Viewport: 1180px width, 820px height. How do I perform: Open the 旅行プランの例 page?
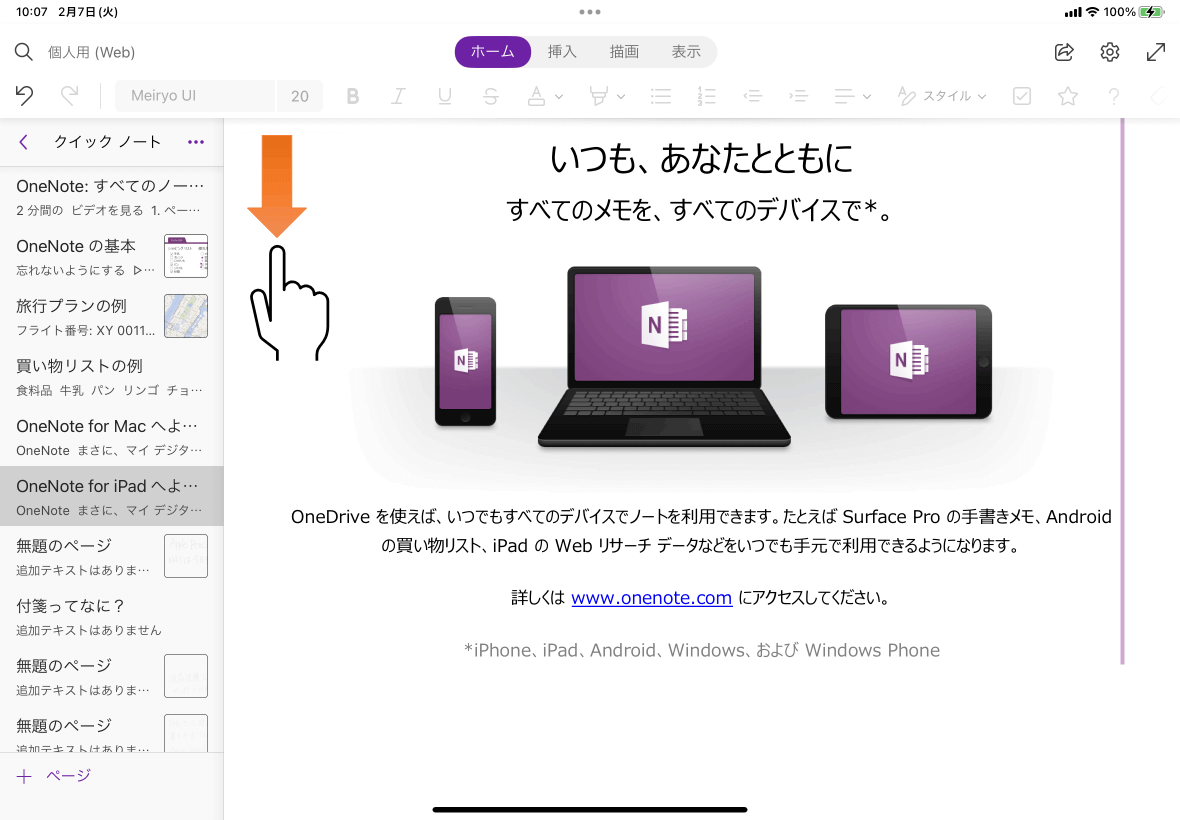[111, 317]
